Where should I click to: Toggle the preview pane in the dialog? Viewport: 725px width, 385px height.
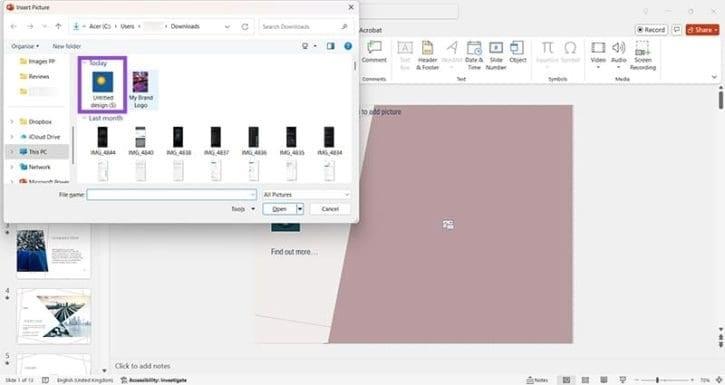pyautogui.click(x=330, y=46)
